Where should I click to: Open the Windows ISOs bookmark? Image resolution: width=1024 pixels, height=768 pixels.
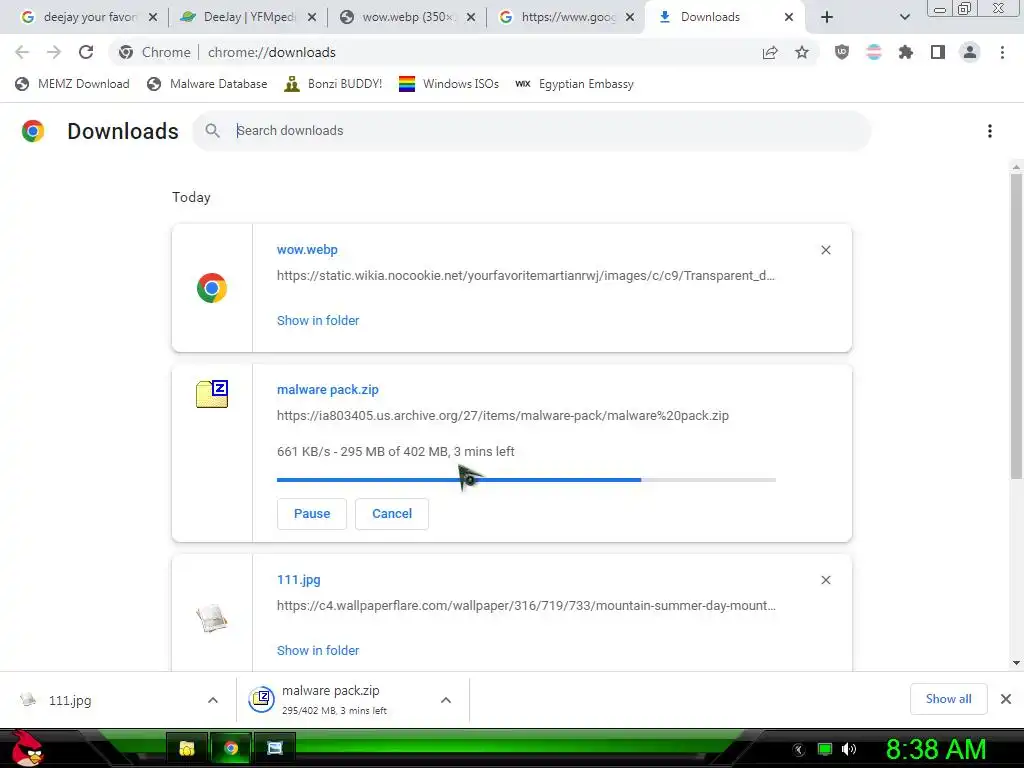pyautogui.click(x=449, y=84)
